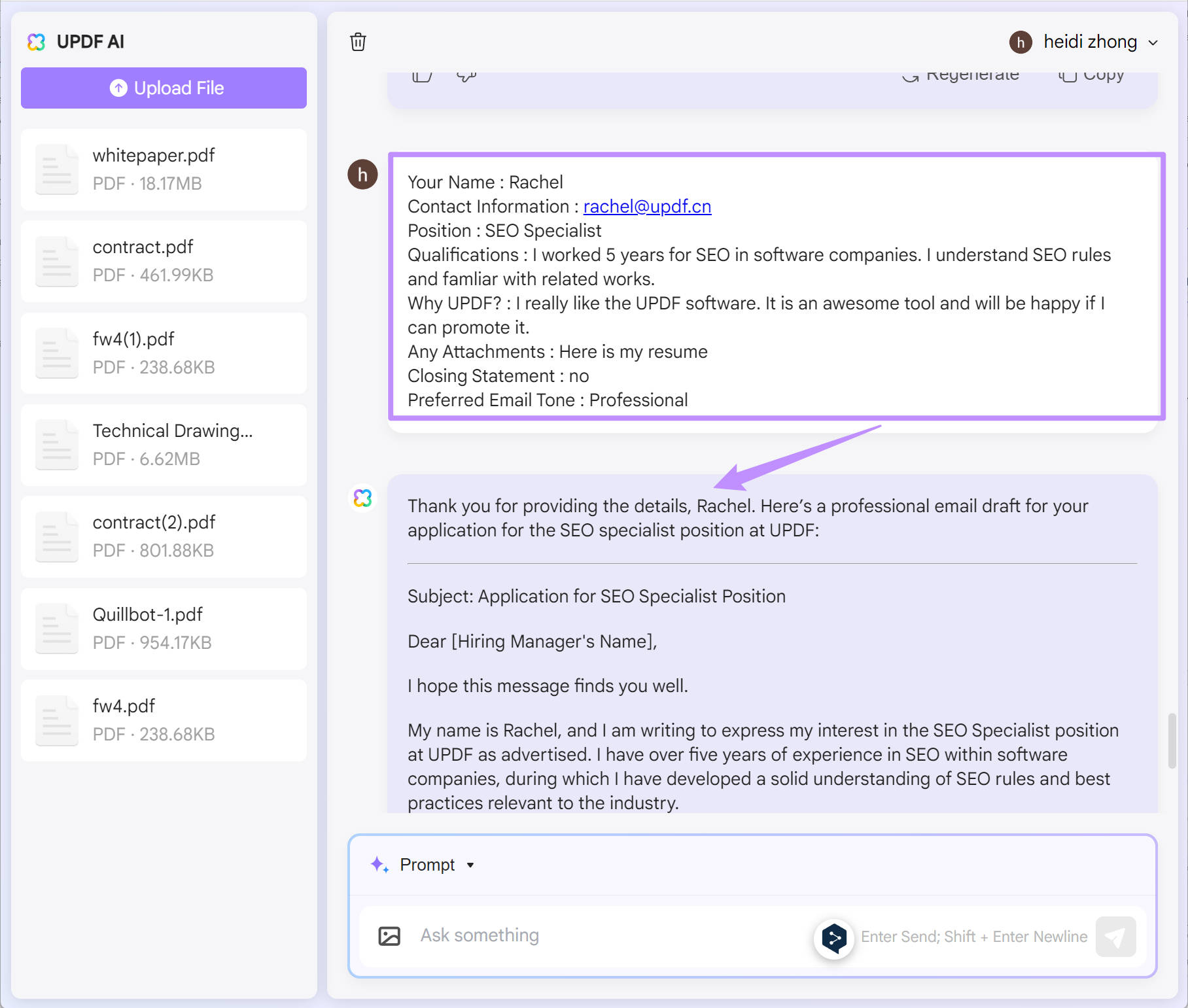Image resolution: width=1188 pixels, height=1008 pixels.
Task: Open the rachel@updf.cn email link
Action: tap(647, 207)
